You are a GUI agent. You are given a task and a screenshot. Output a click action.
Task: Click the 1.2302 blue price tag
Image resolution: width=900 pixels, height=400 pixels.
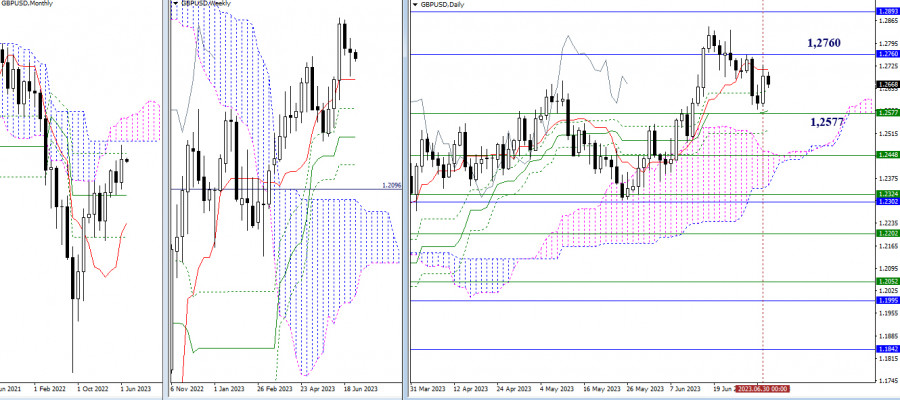click(886, 202)
